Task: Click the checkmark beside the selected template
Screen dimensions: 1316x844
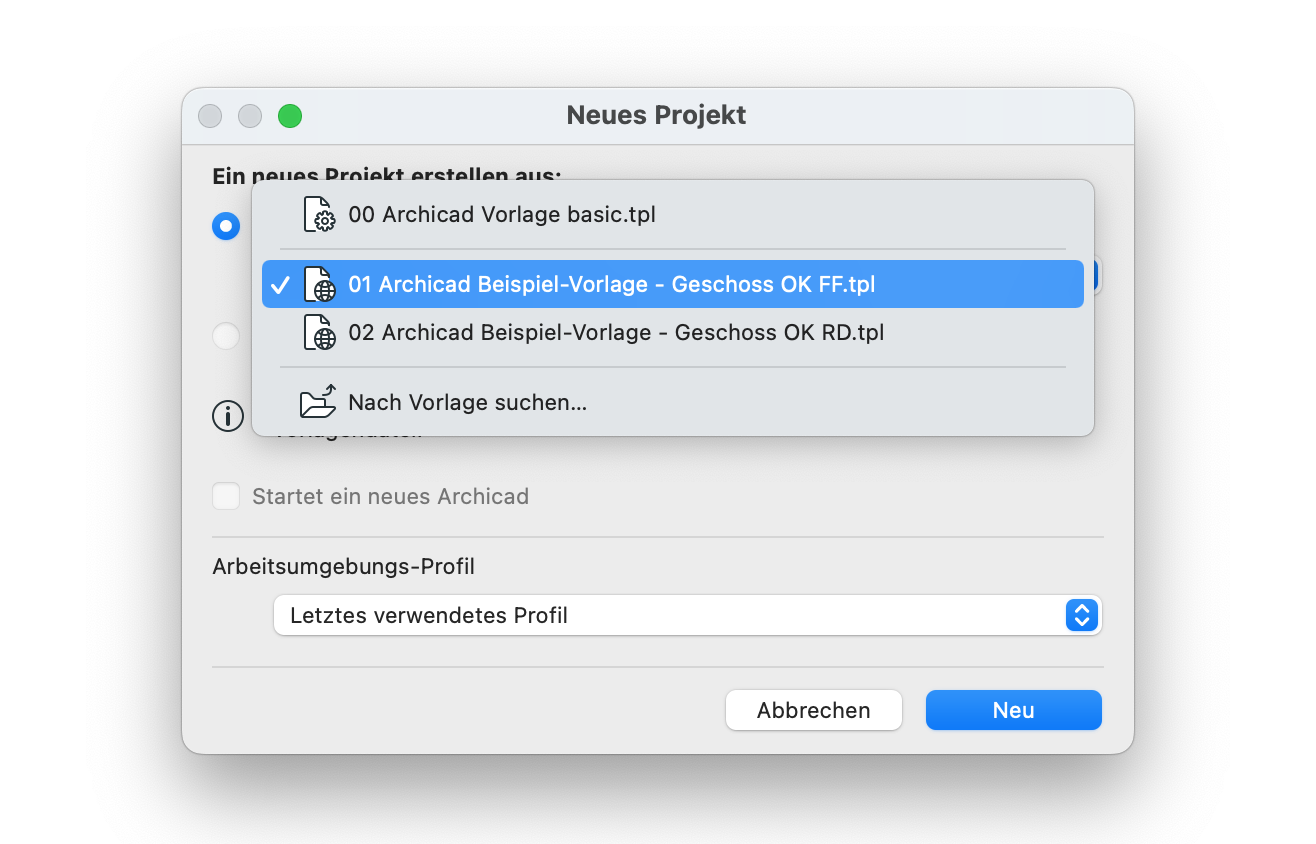Action: coord(283,284)
